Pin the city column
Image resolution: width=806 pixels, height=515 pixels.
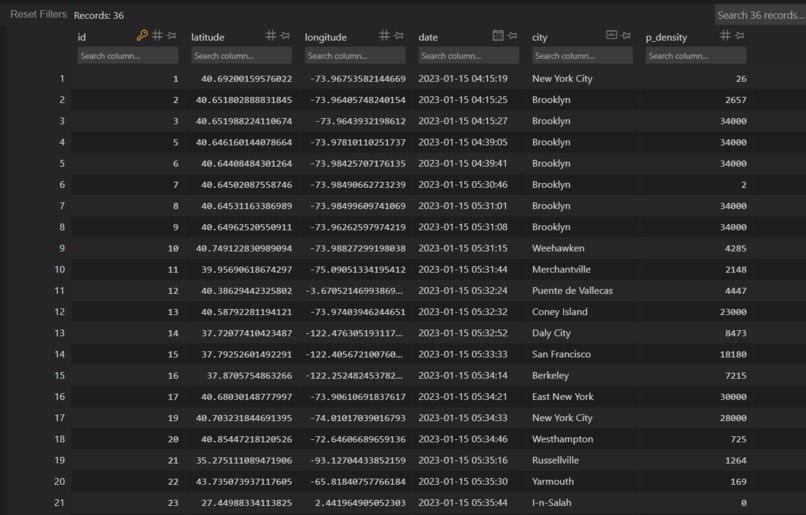626,35
